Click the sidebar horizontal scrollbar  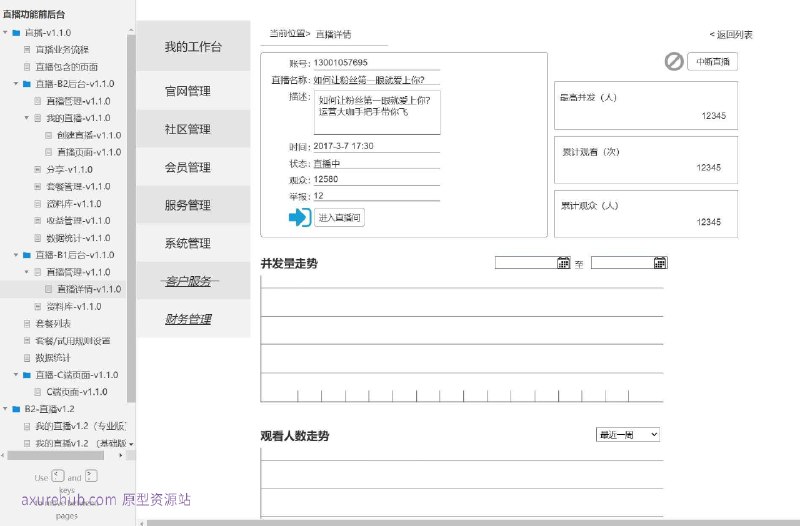55,455
